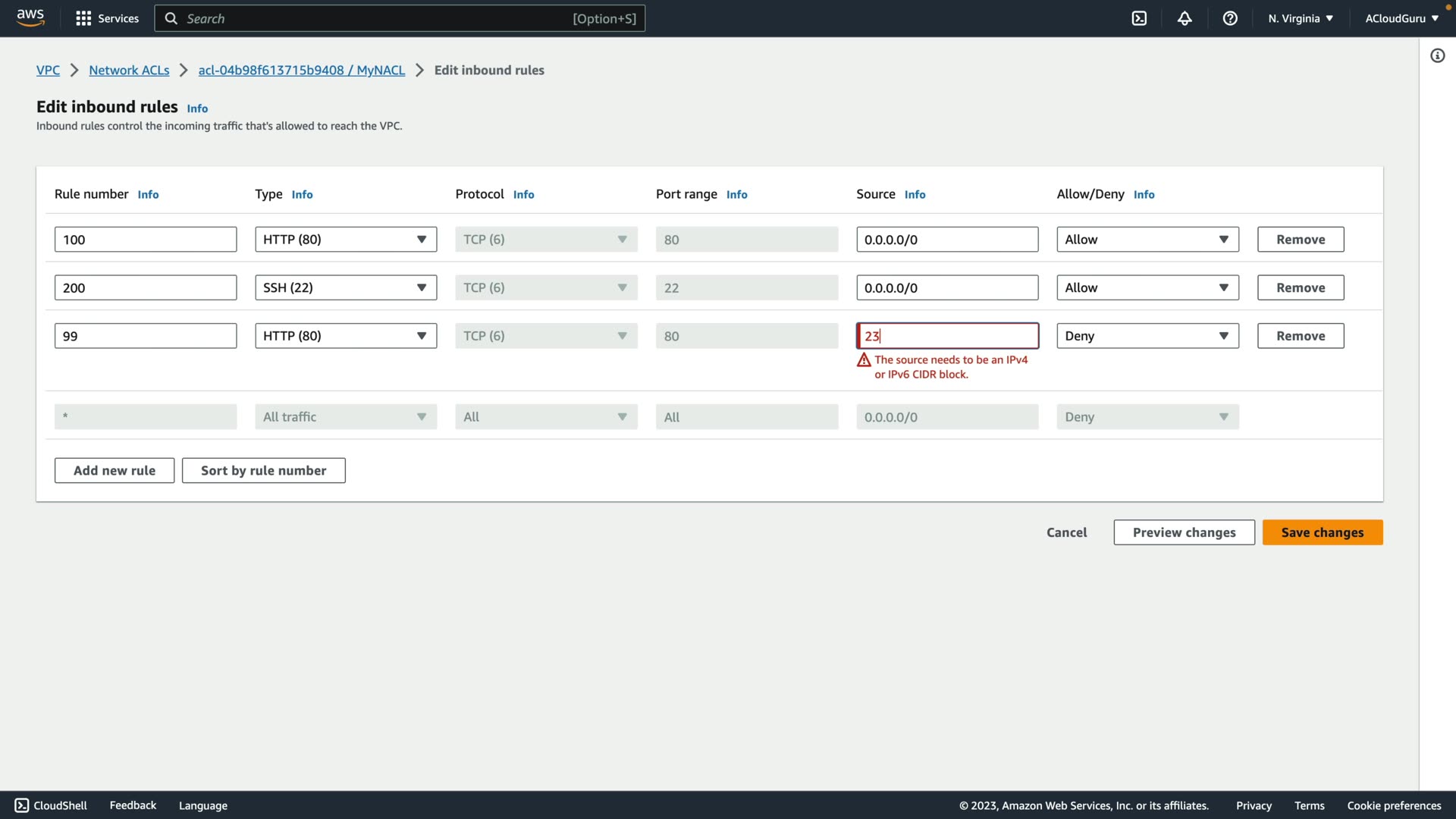Click Save changes button

tap(1322, 532)
